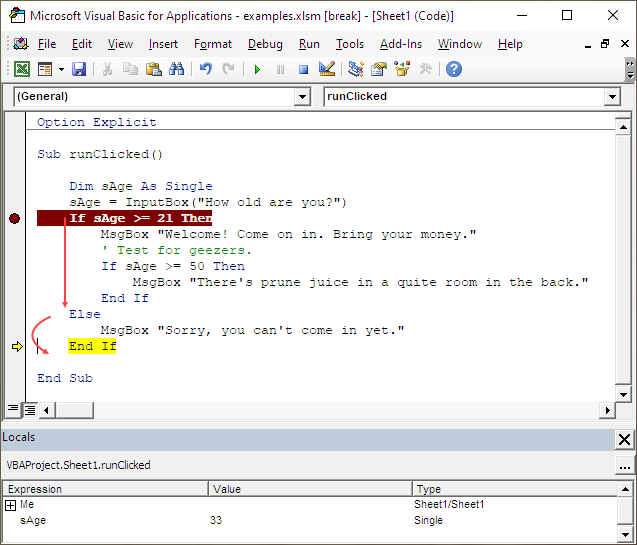Click the Type column header

pyautogui.click(x=514, y=489)
